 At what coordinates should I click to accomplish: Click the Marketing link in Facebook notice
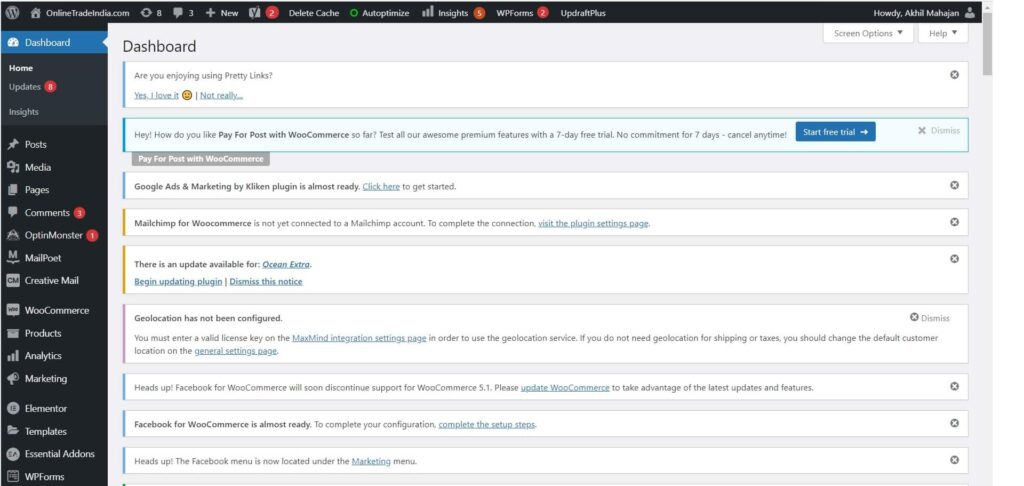[x=371, y=461]
